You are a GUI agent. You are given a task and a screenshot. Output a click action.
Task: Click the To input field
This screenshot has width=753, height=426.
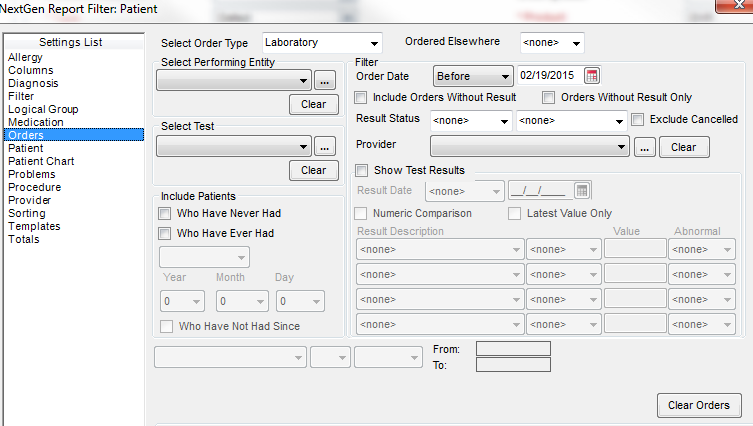tap(513, 365)
